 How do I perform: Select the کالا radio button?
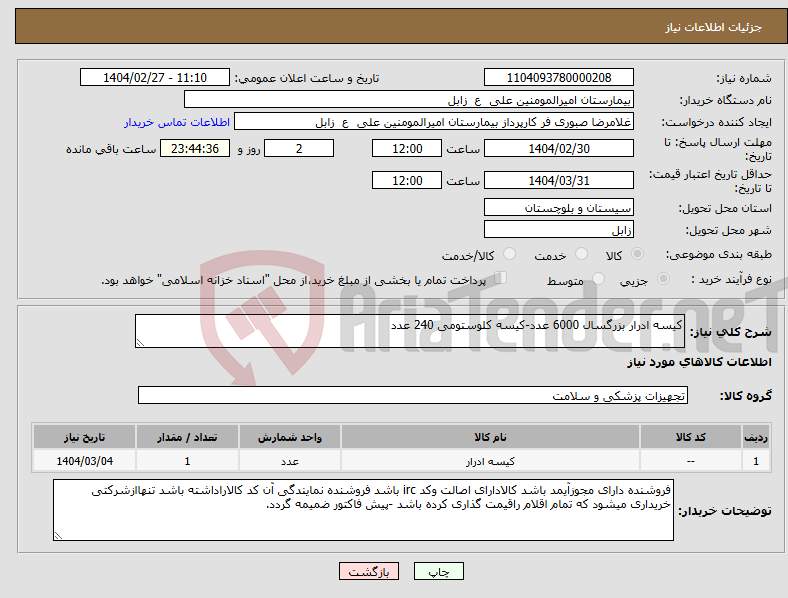(x=637, y=254)
